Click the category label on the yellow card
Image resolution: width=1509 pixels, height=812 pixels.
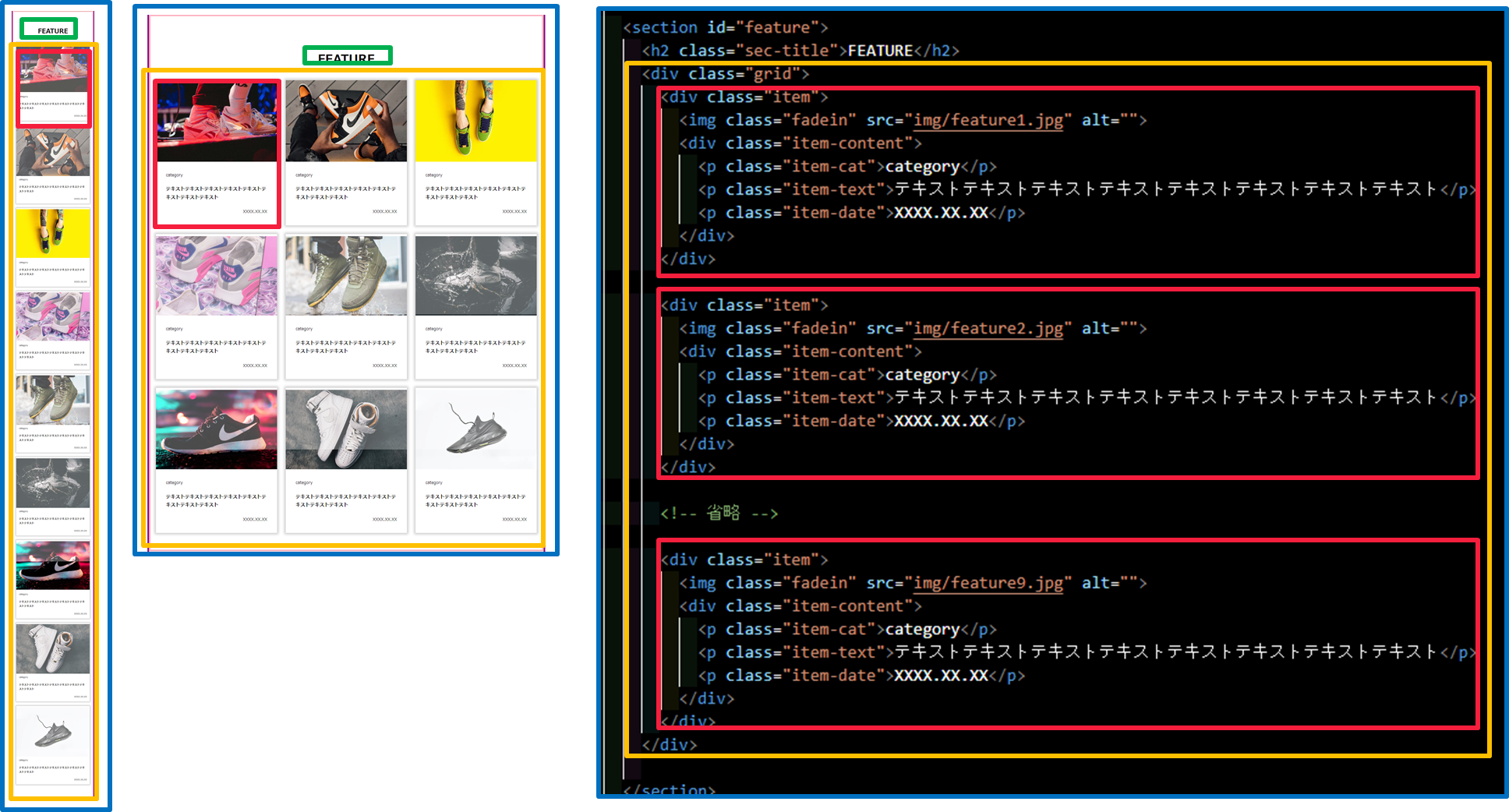433,175
